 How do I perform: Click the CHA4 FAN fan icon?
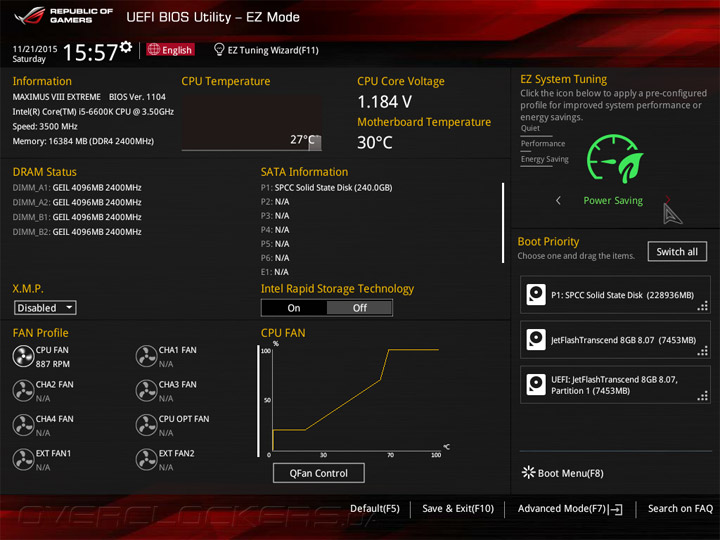[x=23, y=425]
